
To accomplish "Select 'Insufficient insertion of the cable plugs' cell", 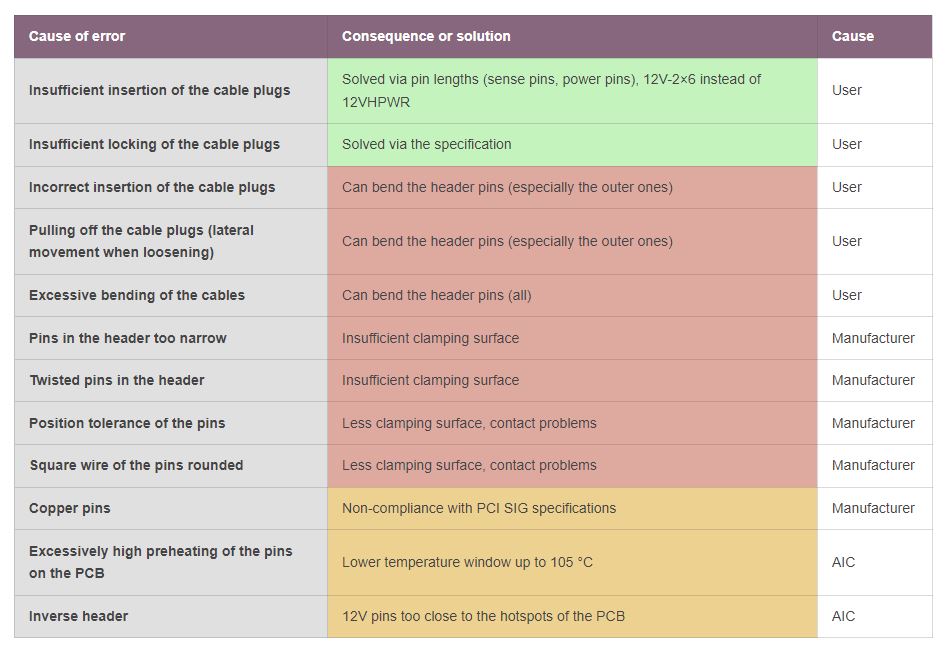I will point(171,91).
